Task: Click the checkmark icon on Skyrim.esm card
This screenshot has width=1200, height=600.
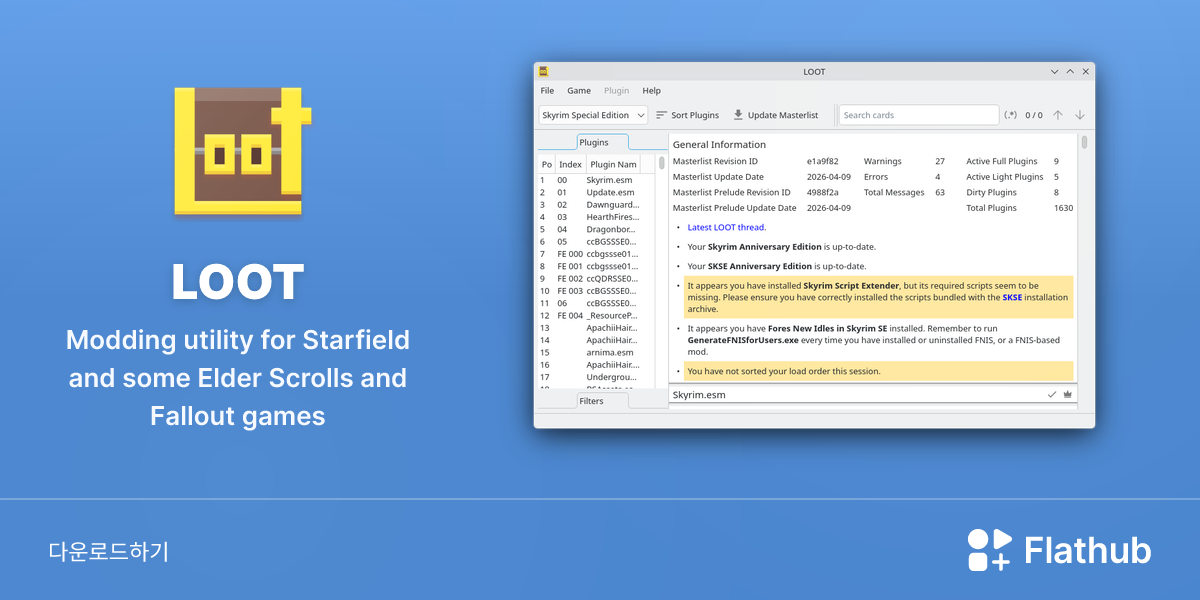Action: pos(1052,395)
